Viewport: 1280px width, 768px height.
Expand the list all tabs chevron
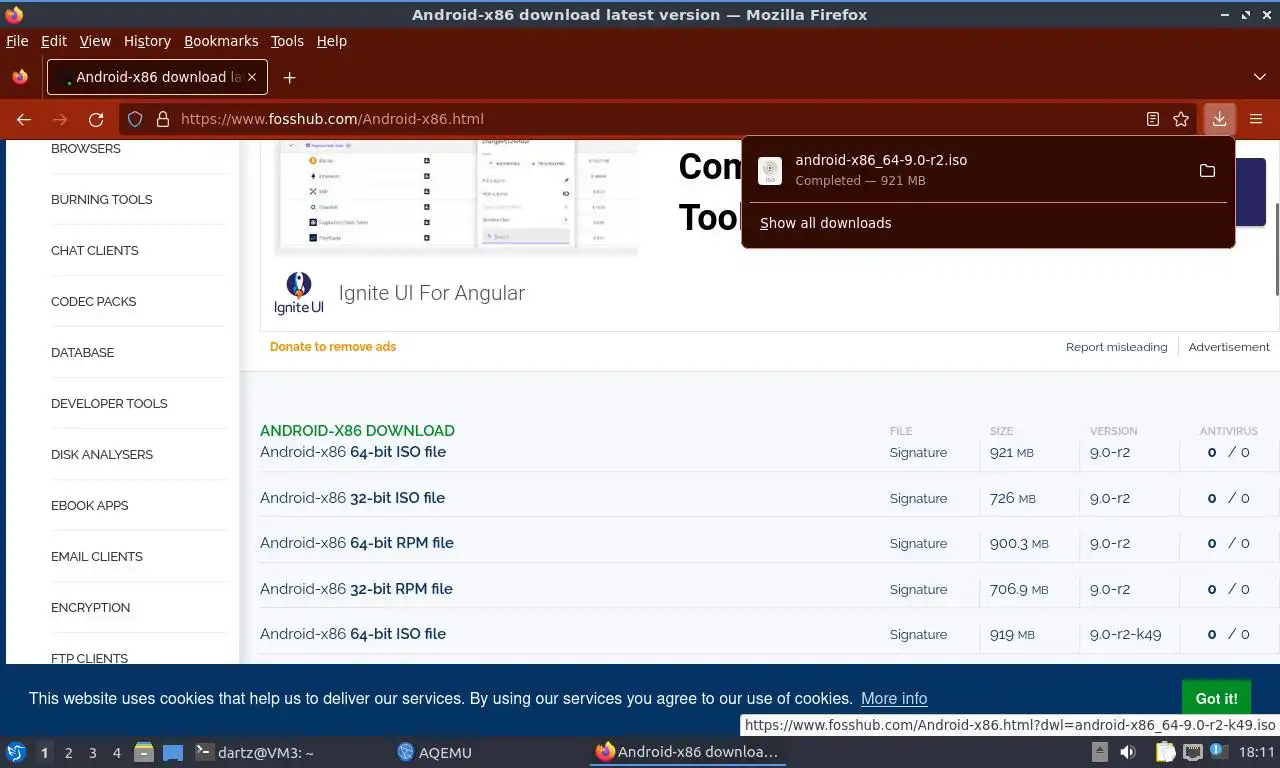click(1260, 77)
